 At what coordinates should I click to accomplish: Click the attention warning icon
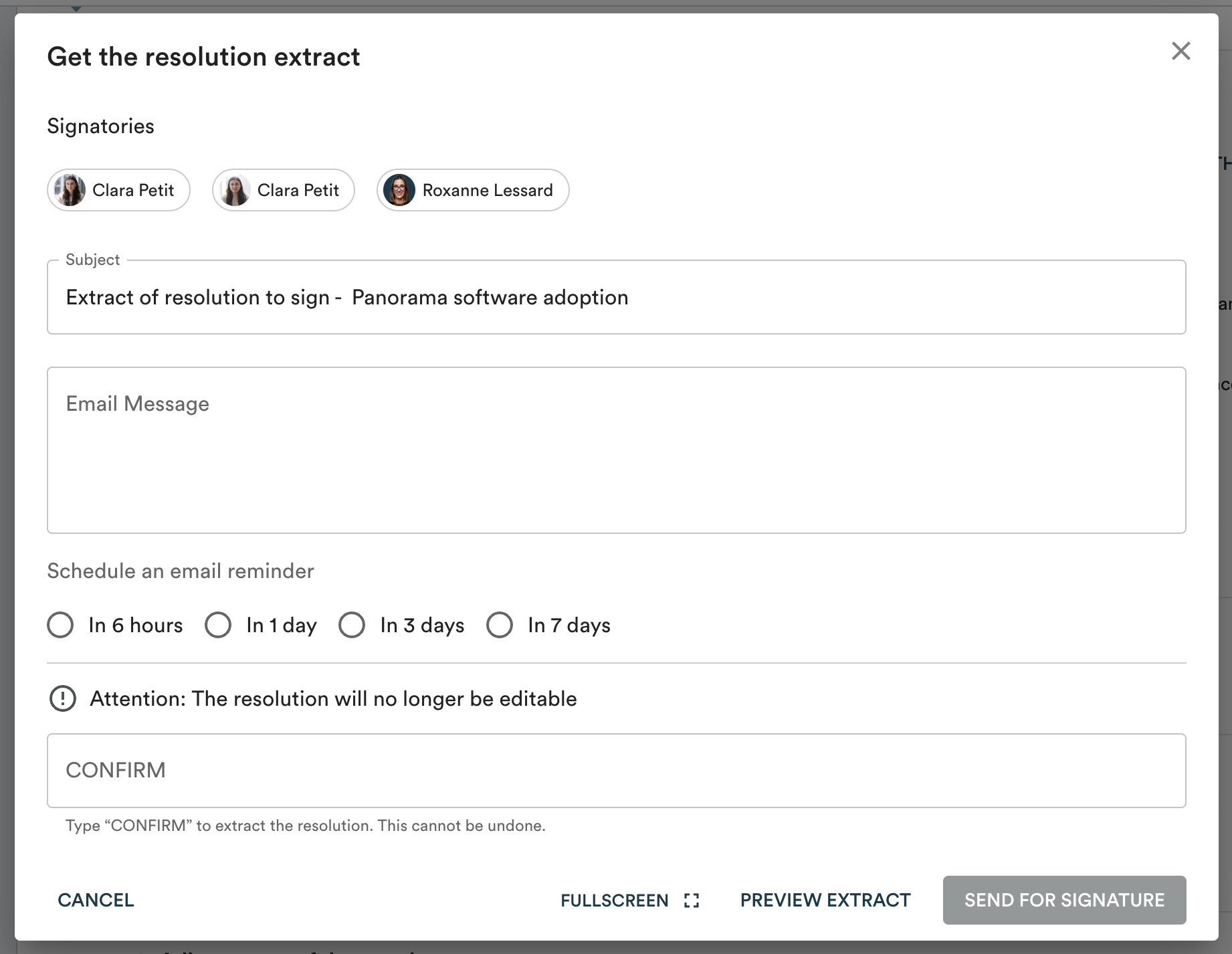pos(63,698)
